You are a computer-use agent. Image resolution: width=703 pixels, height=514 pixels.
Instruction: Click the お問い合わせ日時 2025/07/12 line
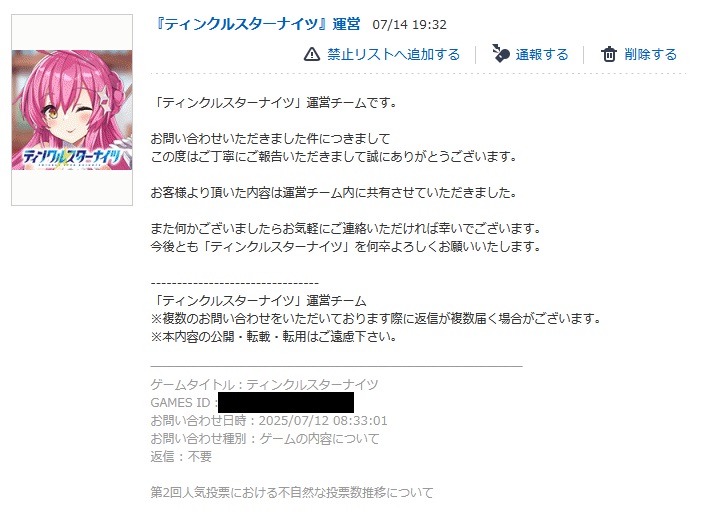click(x=269, y=420)
